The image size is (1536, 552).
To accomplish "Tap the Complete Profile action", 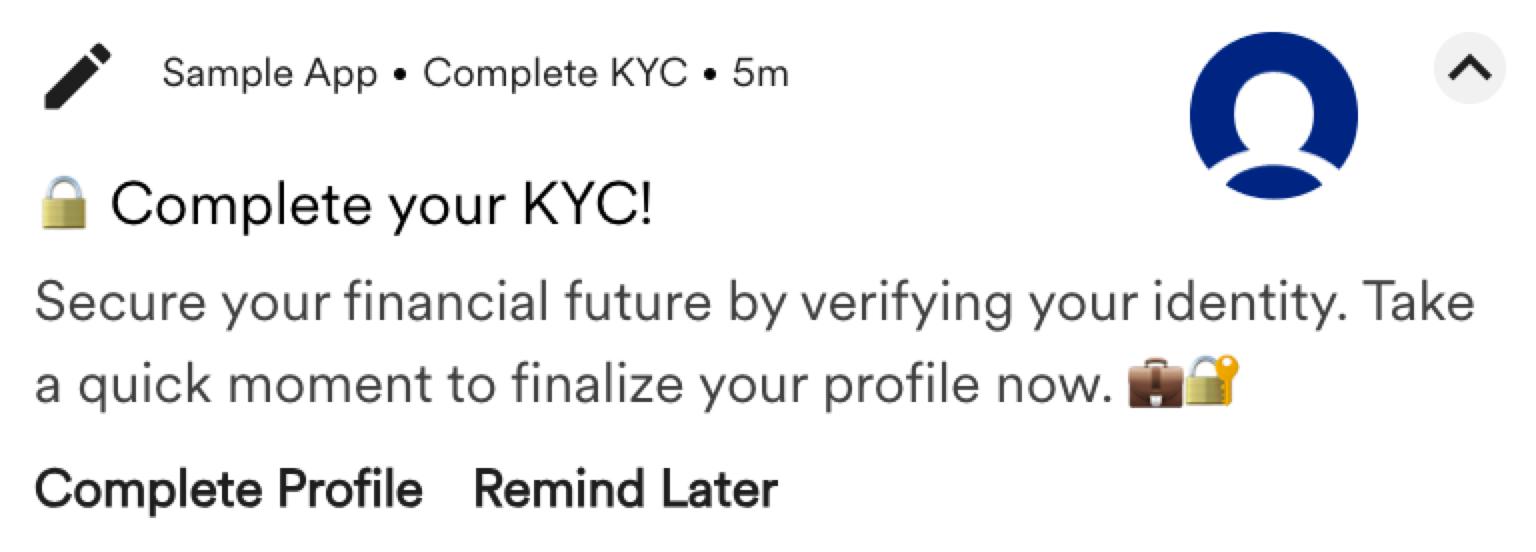I will 229,489.
